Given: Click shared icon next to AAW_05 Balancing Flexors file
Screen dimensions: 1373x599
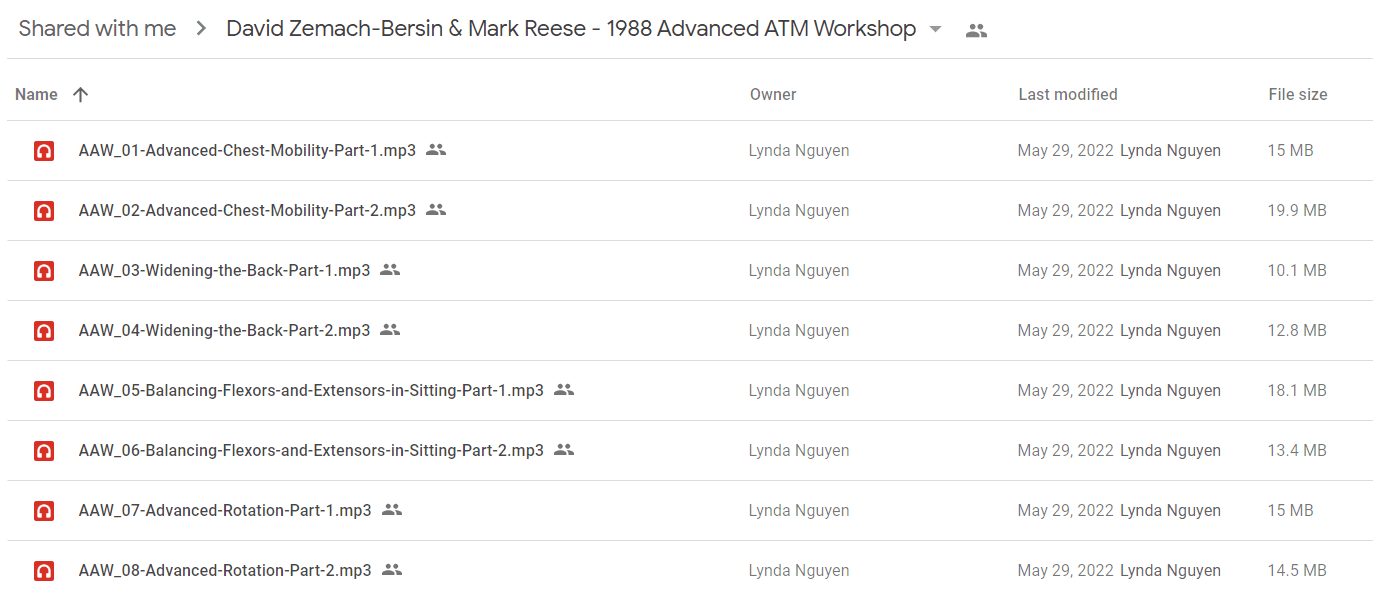Looking at the screenshot, I should (564, 390).
